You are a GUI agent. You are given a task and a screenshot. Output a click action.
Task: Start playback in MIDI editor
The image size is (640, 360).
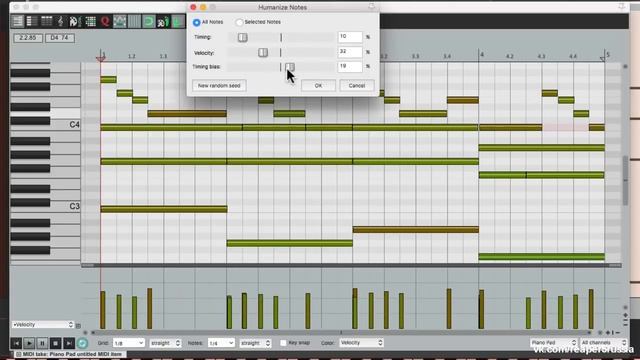[x=29, y=343]
